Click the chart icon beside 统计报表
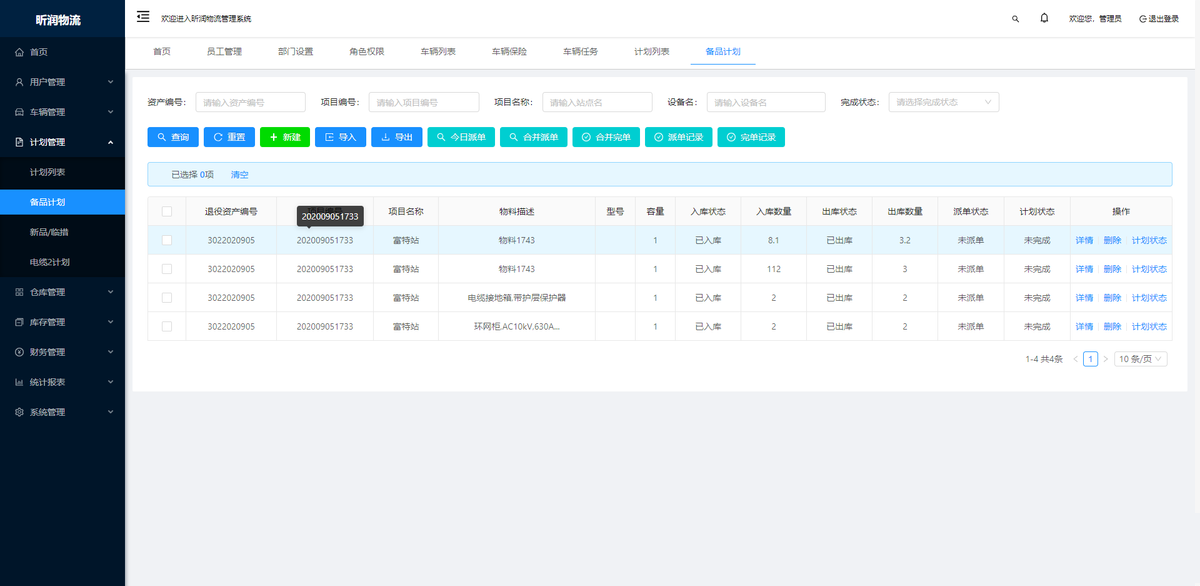 (20, 382)
